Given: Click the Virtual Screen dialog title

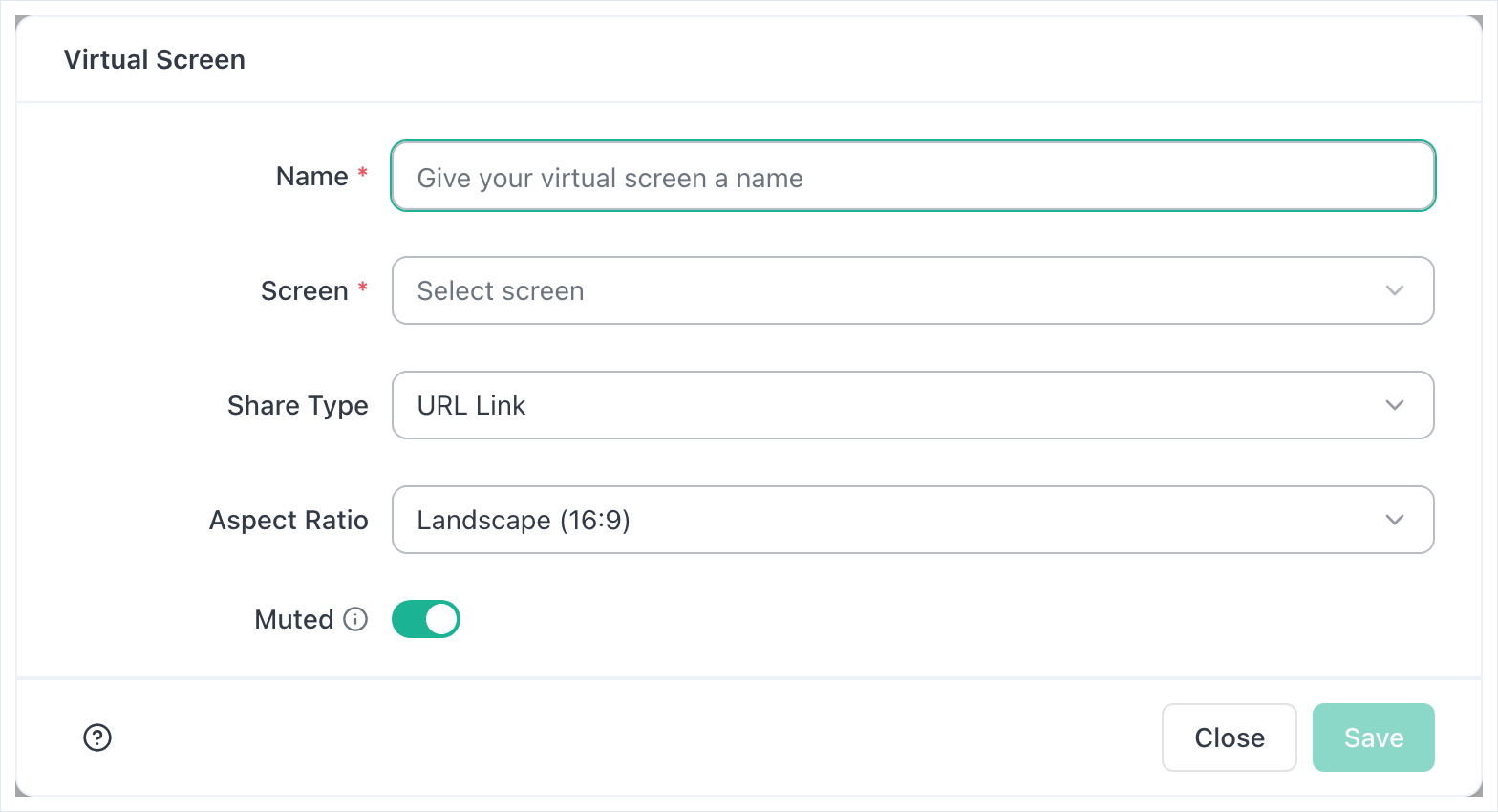Looking at the screenshot, I should [155, 59].
